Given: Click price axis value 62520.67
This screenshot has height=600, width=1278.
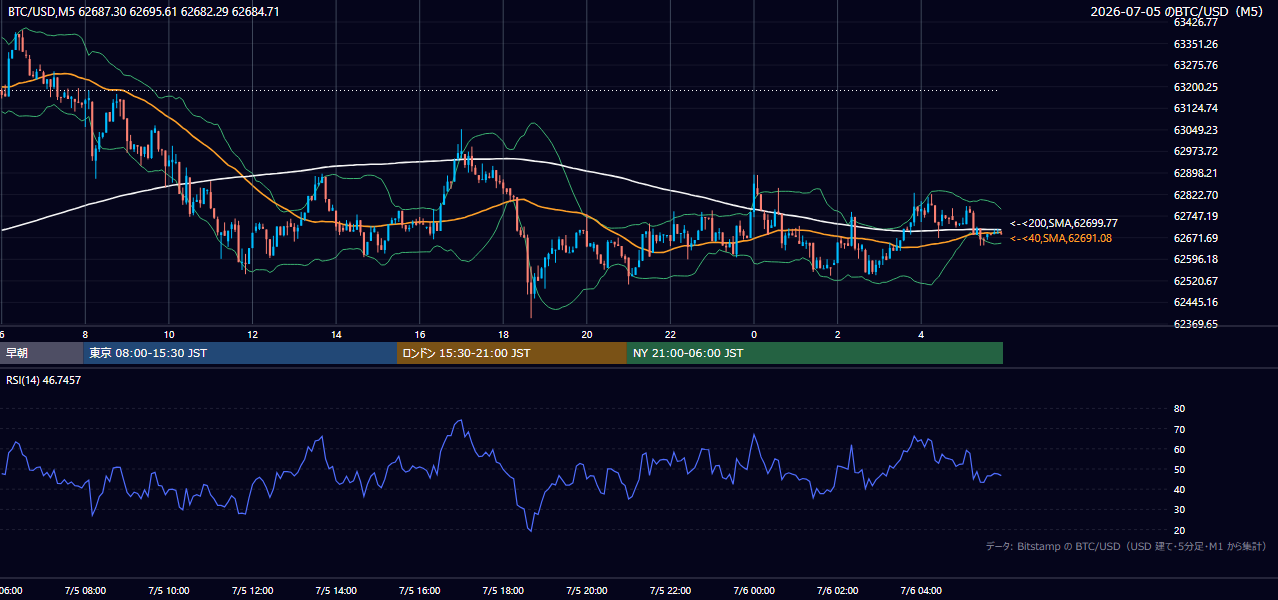Looking at the screenshot, I should pyautogui.click(x=1195, y=281).
